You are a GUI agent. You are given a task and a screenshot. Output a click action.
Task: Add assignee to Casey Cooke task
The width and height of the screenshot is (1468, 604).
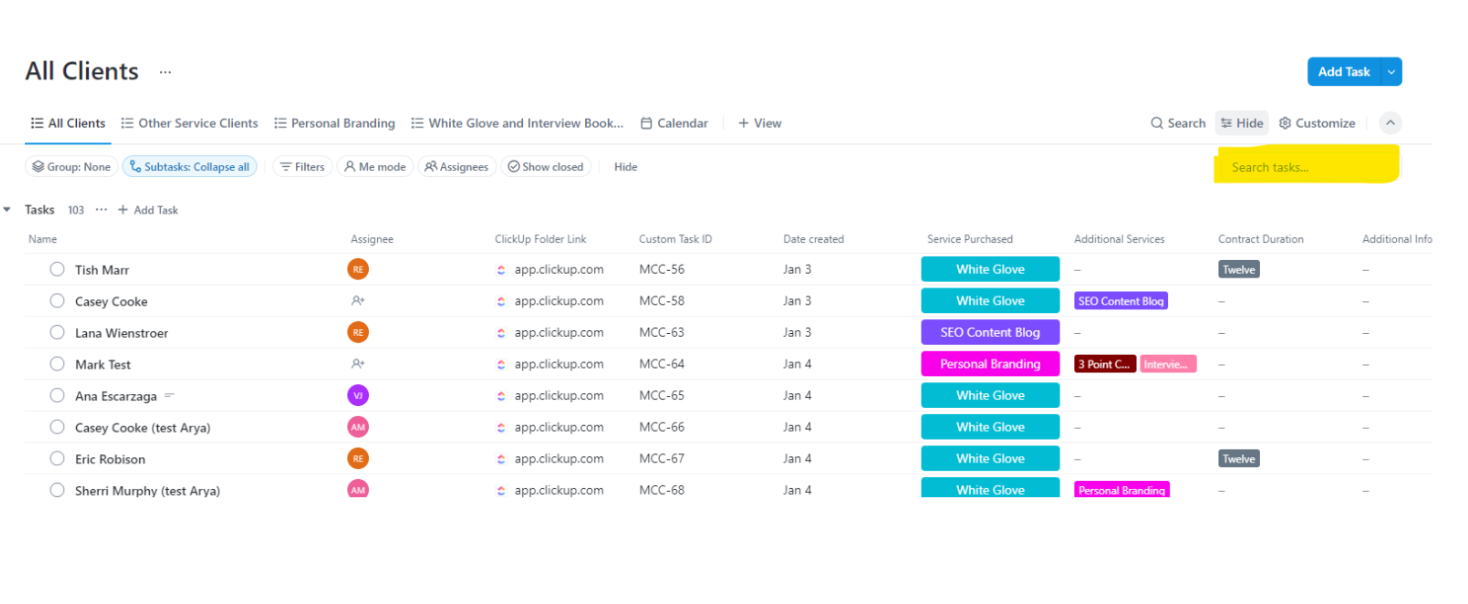pos(358,301)
